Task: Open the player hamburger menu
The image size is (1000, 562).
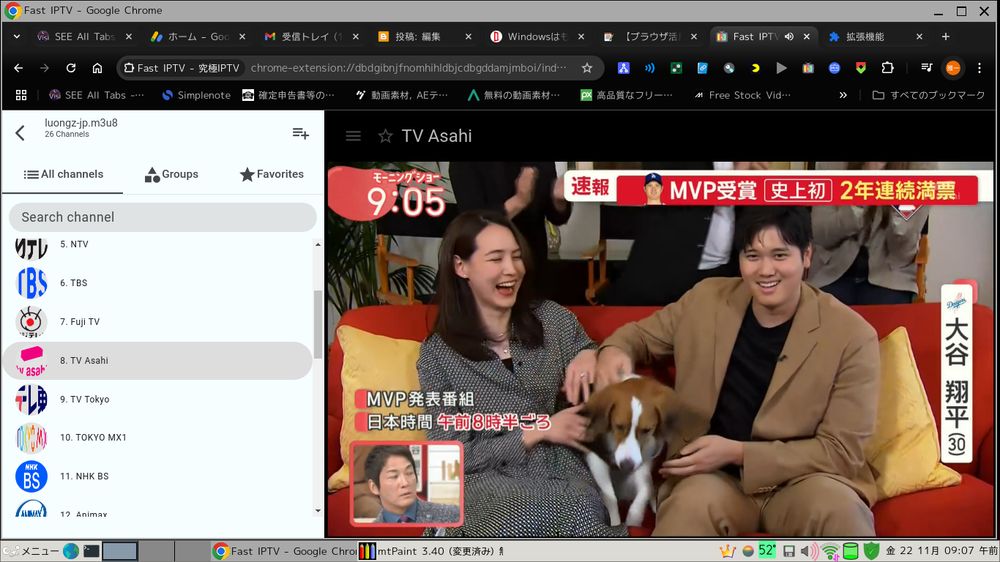Action: (x=353, y=136)
